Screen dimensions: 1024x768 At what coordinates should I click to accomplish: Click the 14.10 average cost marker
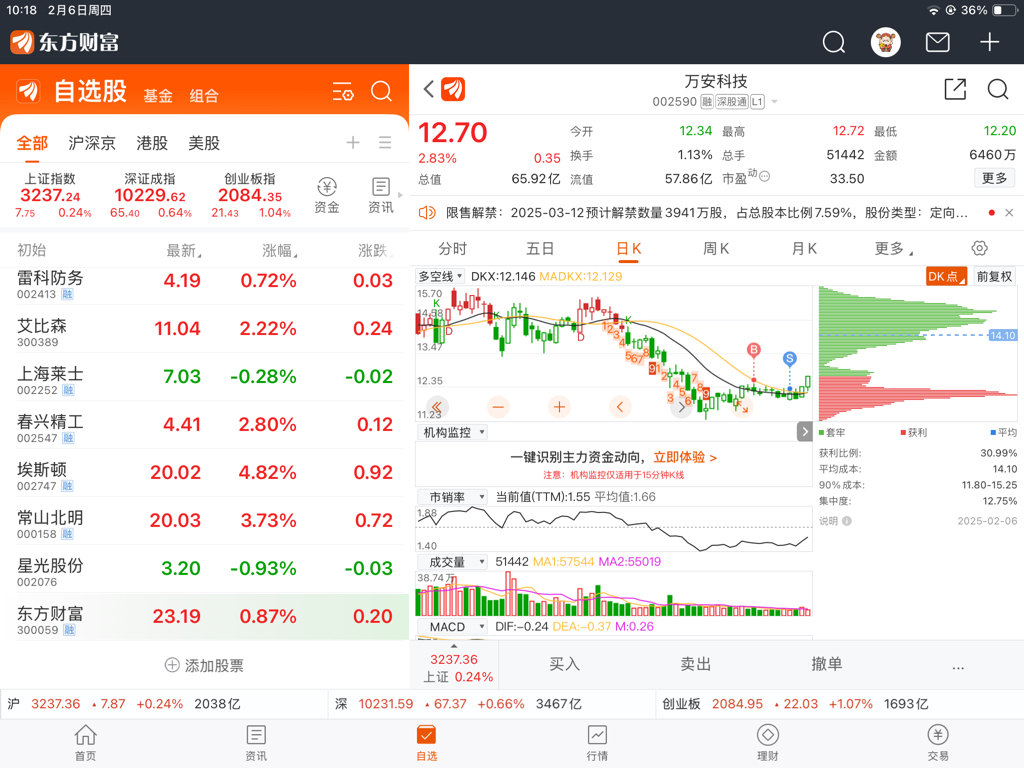[x=1002, y=335]
